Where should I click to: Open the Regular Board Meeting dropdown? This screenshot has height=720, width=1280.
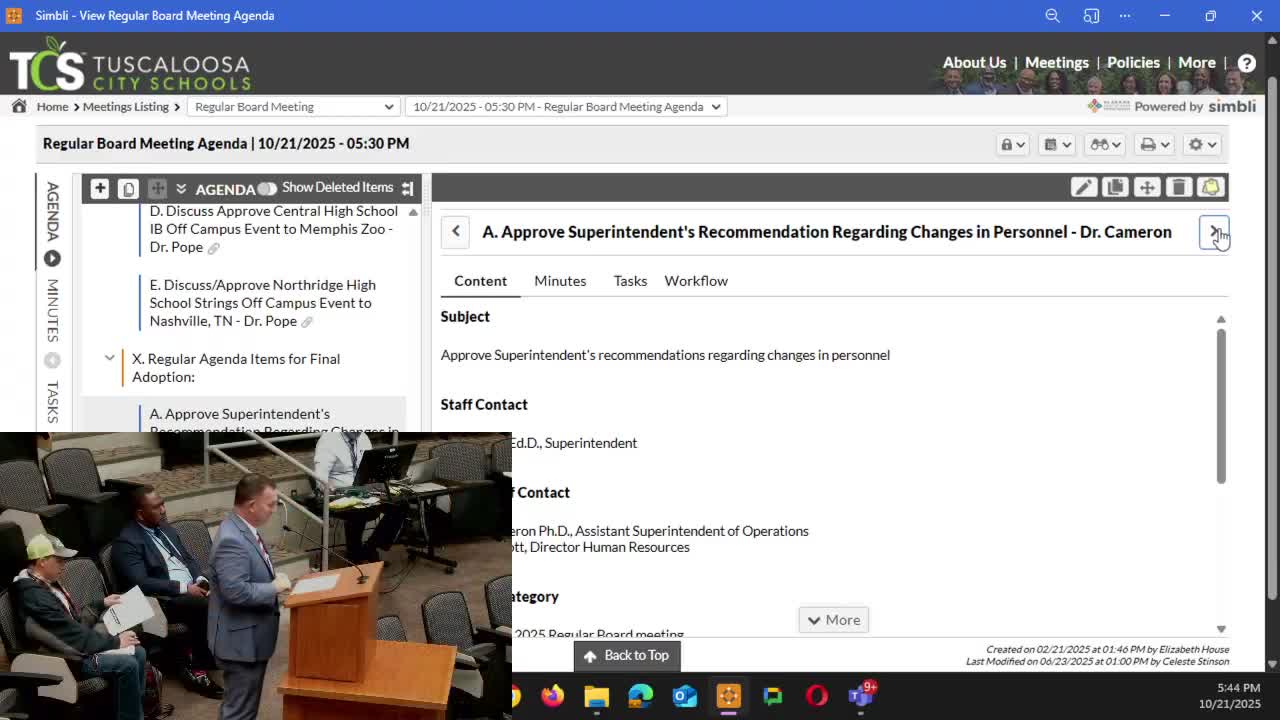pyautogui.click(x=293, y=106)
